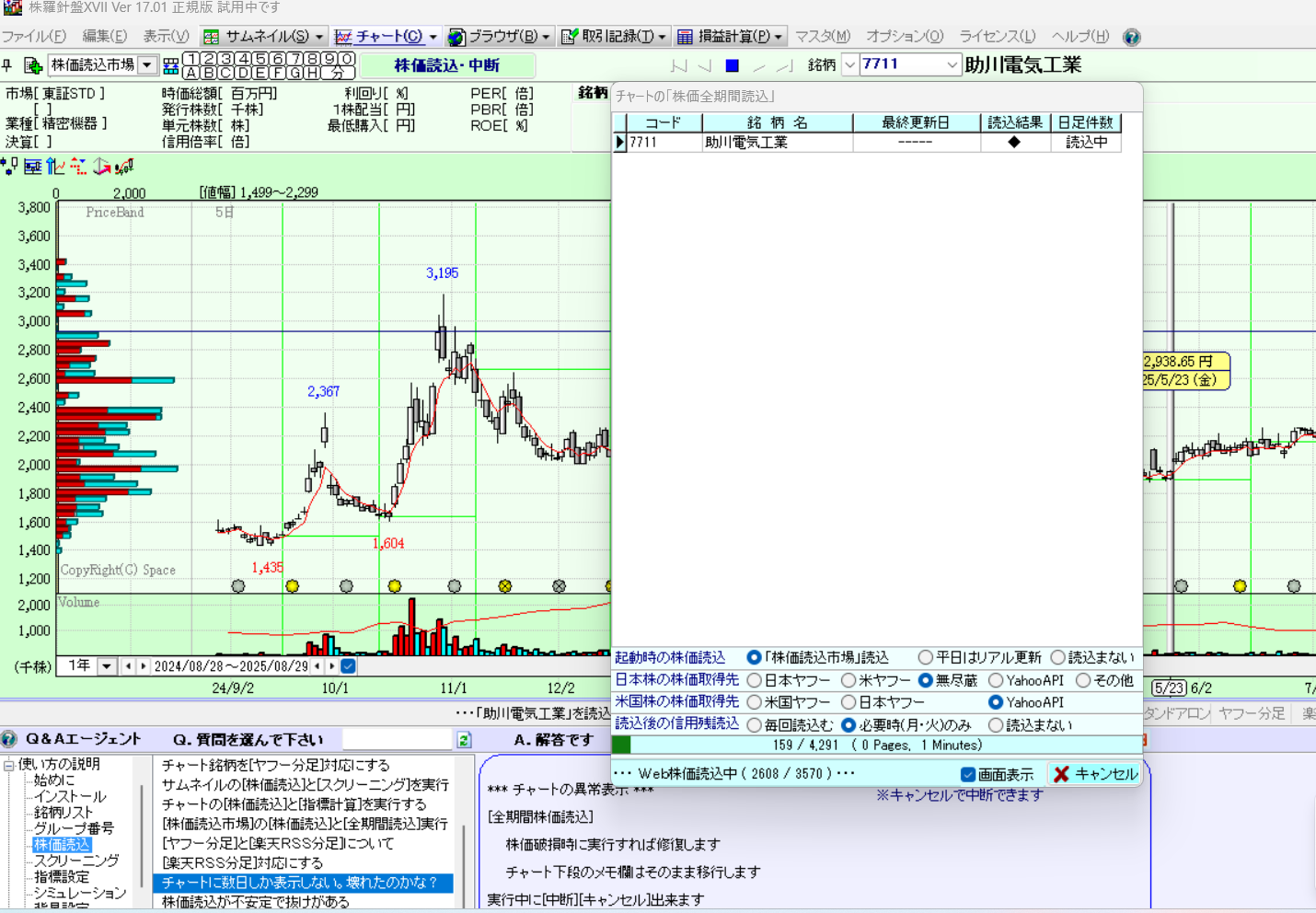The image size is (1316, 913).
Task: Click the blue square stop icon near 銘柄
Action: [732, 65]
